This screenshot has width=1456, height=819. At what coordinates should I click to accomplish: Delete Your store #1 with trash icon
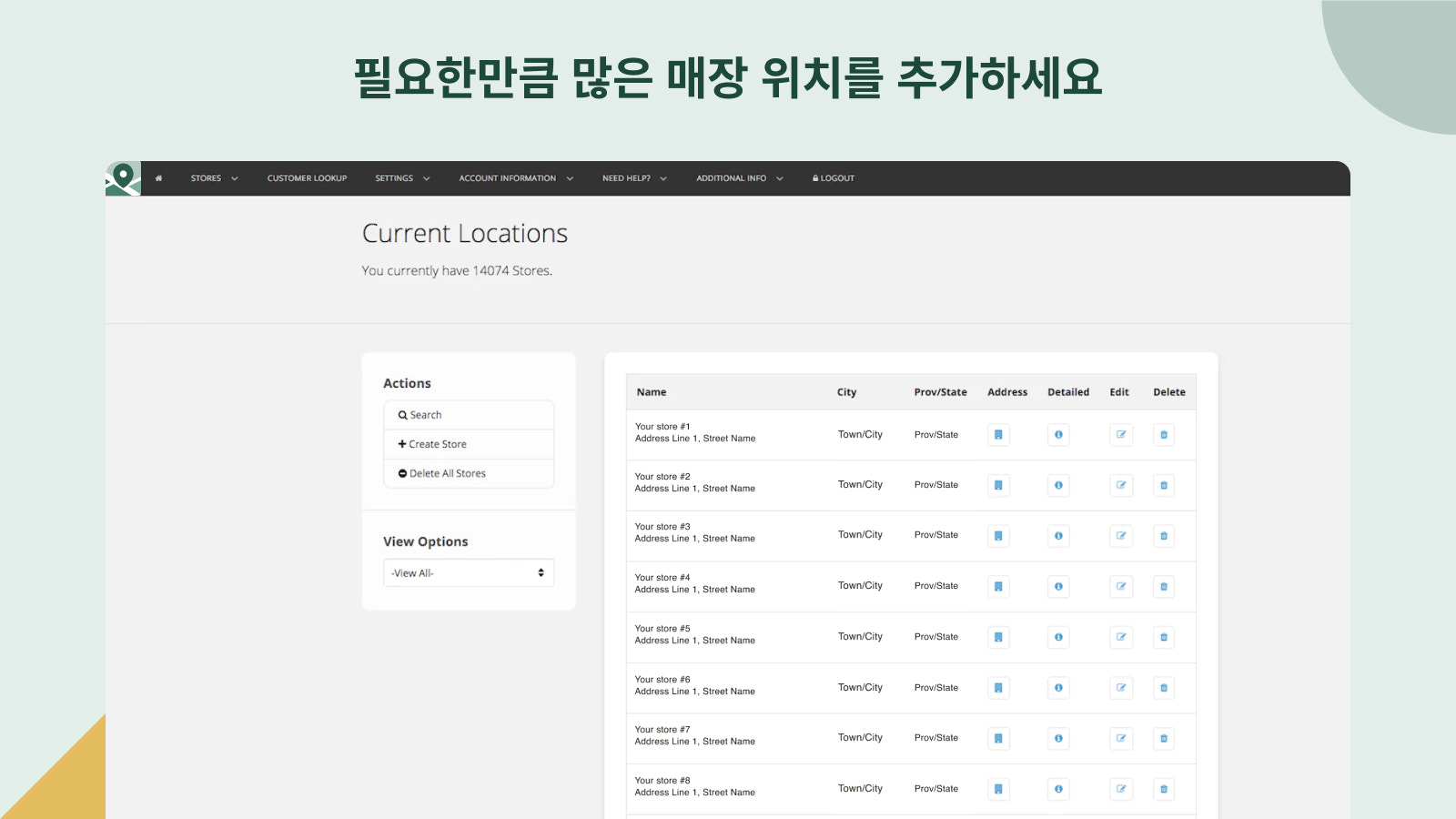[1164, 435]
